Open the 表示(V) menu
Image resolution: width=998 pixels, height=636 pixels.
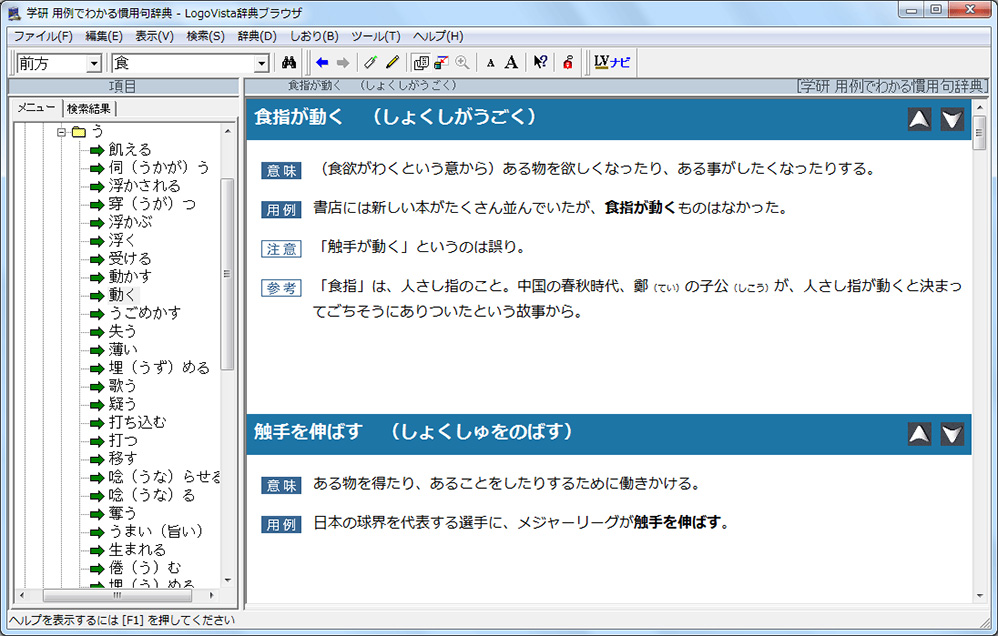click(x=155, y=36)
